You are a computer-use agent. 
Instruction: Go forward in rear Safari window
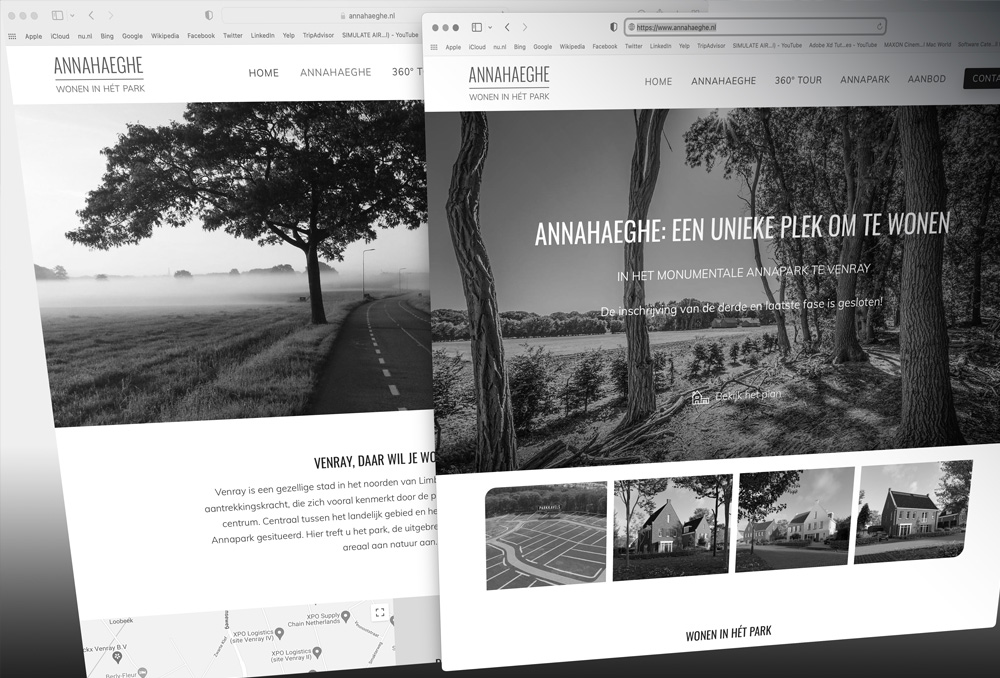pos(110,15)
